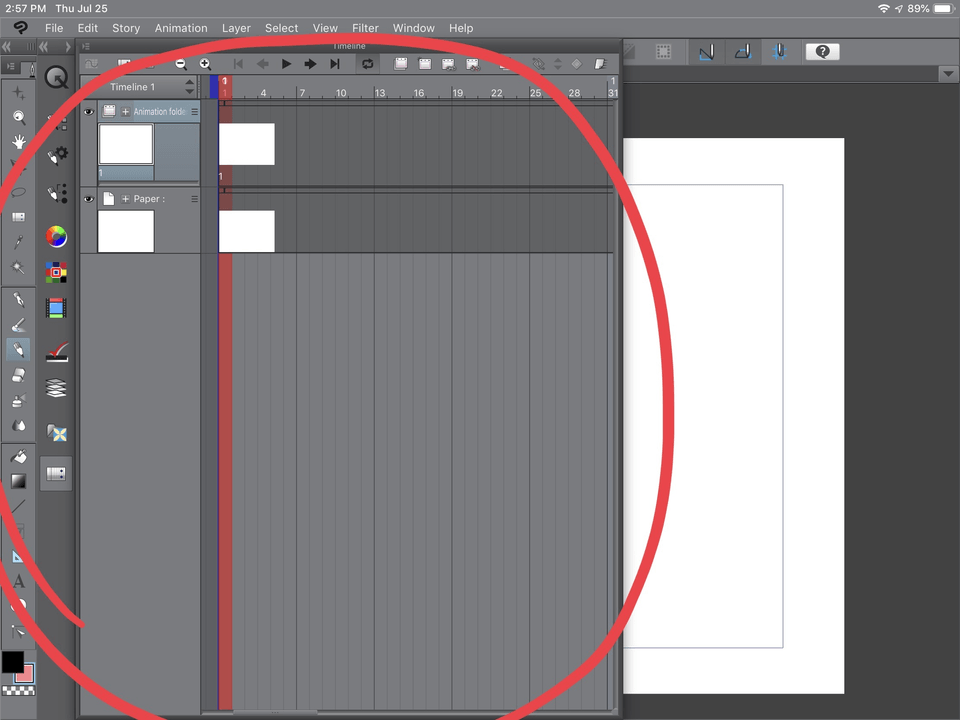960x720 pixels.
Task: Go to previous frame
Action: 263,64
